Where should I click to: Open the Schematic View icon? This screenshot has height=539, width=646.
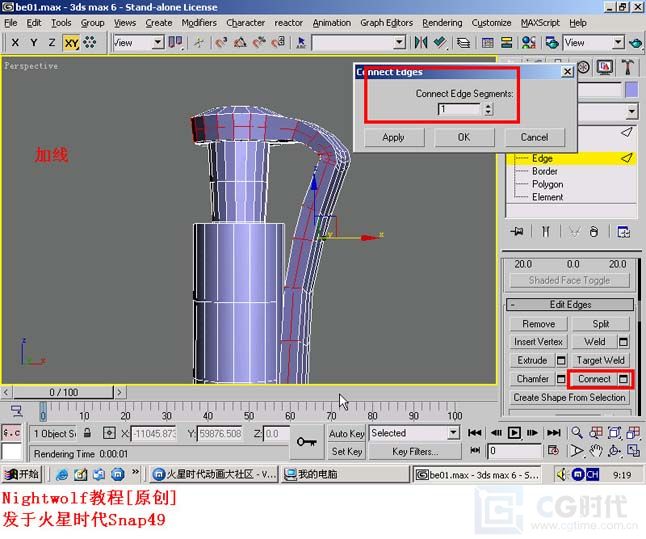[x=506, y=42]
